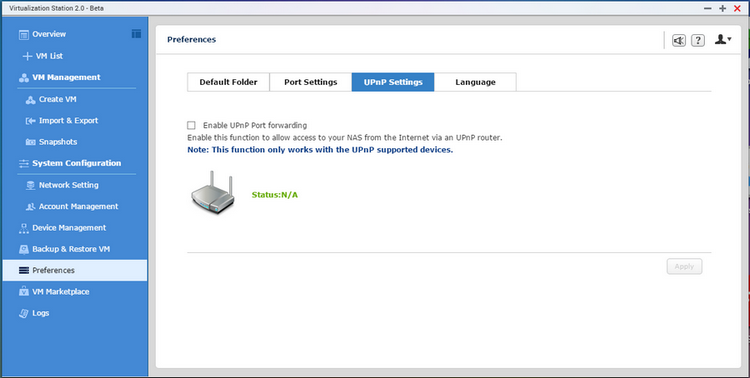Click the Snapshots camera icon
This screenshot has width=750, height=378.
coord(30,142)
